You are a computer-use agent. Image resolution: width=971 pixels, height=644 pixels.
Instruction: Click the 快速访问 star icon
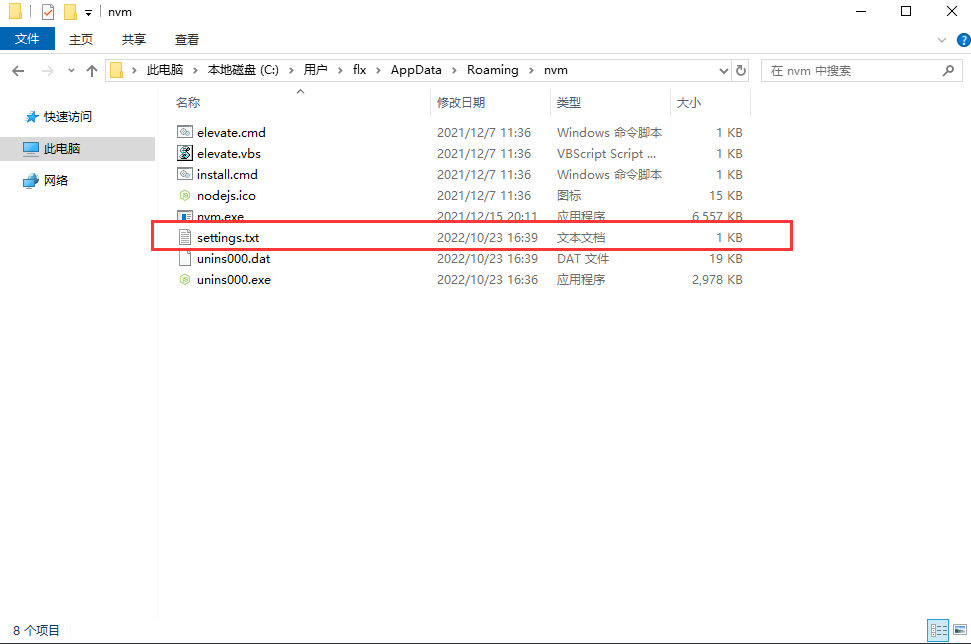click(32, 117)
